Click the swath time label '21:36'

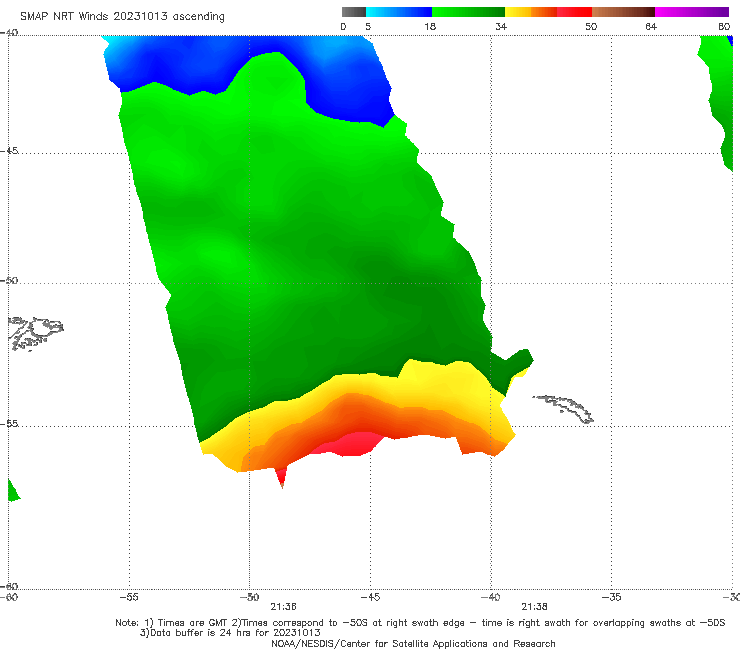point(283,607)
